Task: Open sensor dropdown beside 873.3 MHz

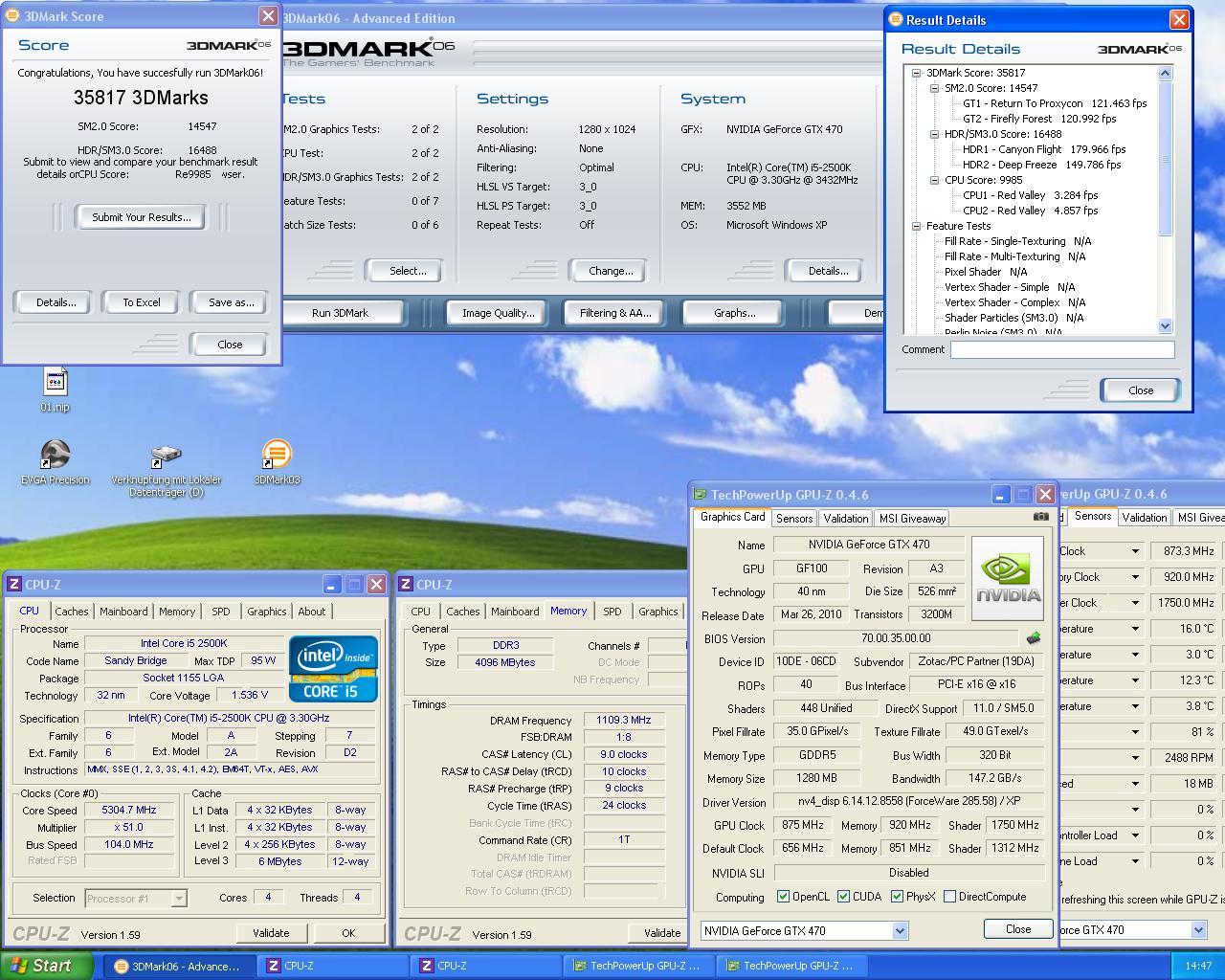Action: click(1135, 551)
